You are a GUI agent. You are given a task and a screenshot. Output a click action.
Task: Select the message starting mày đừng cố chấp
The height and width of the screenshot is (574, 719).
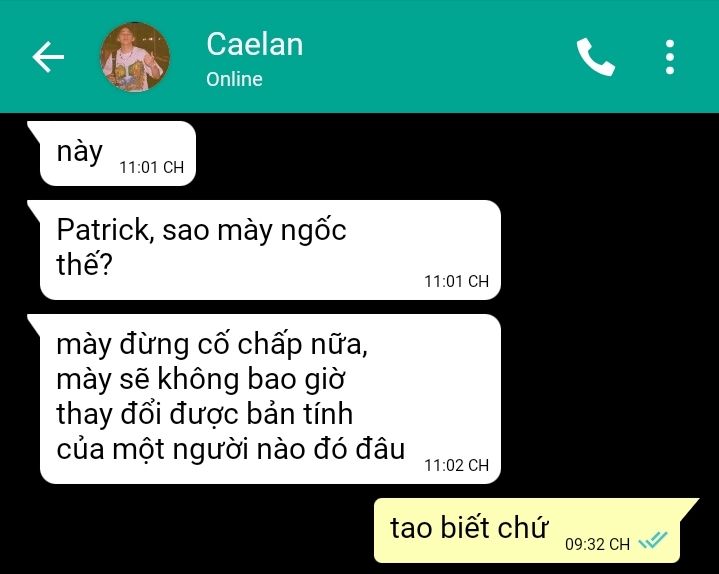[270, 399]
